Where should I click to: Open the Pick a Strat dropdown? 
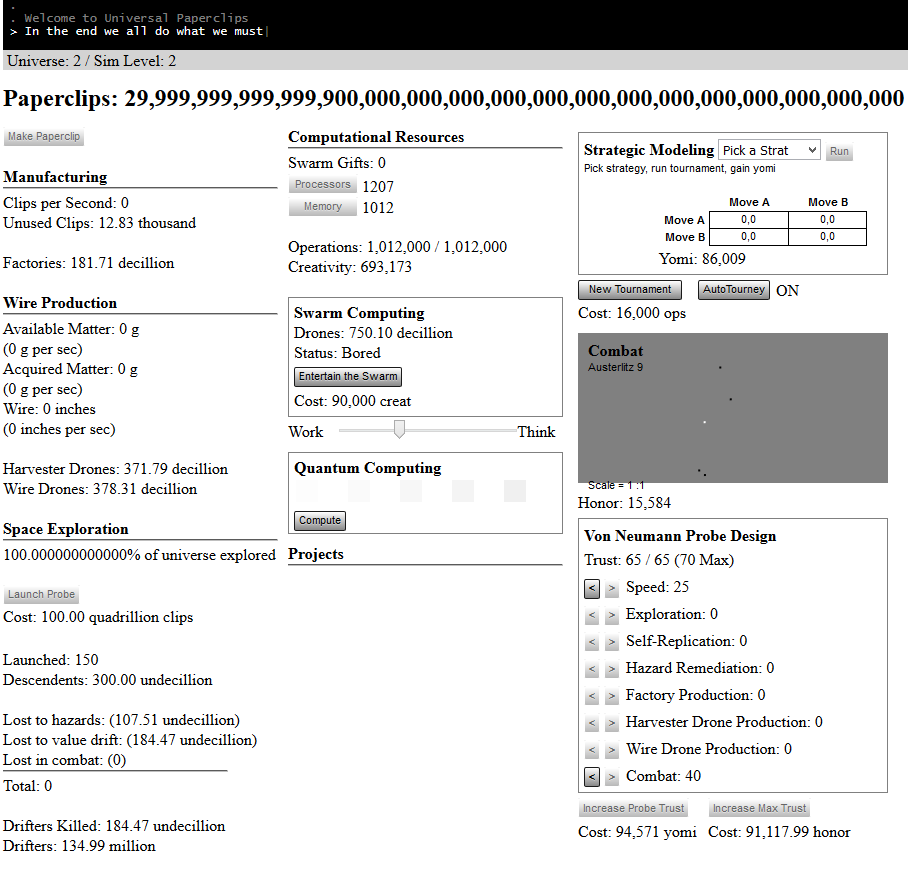[768, 150]
